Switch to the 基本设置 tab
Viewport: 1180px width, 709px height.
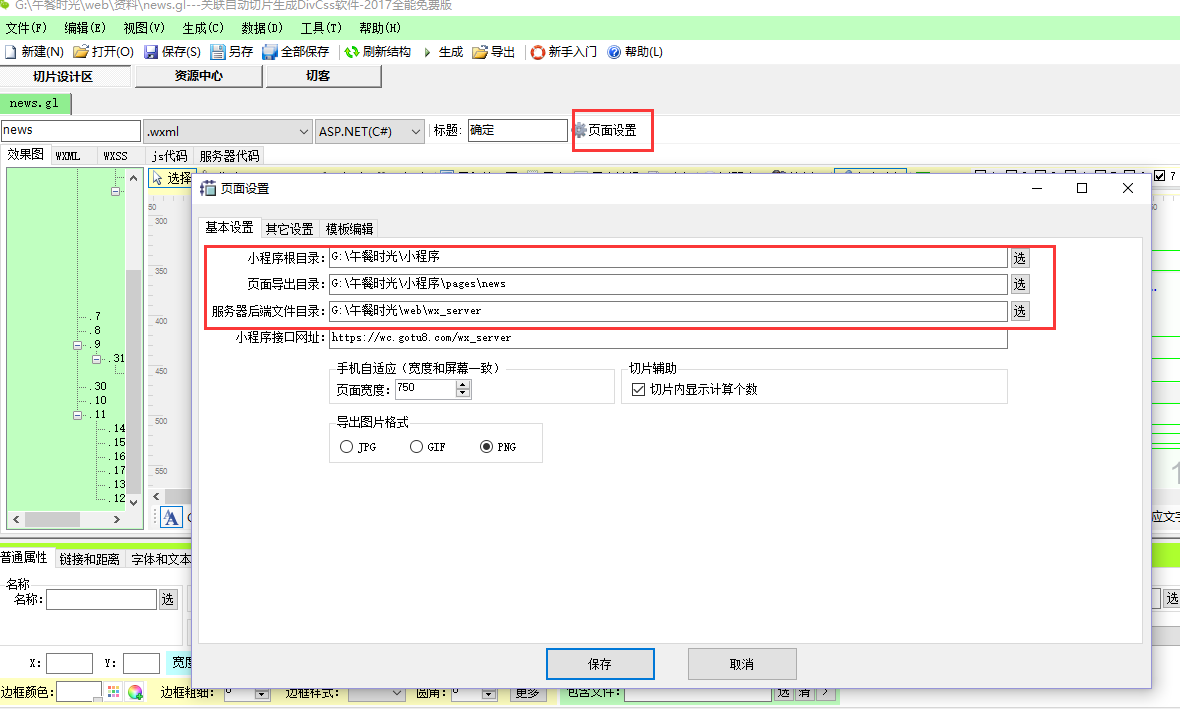(x=230, y=227)
